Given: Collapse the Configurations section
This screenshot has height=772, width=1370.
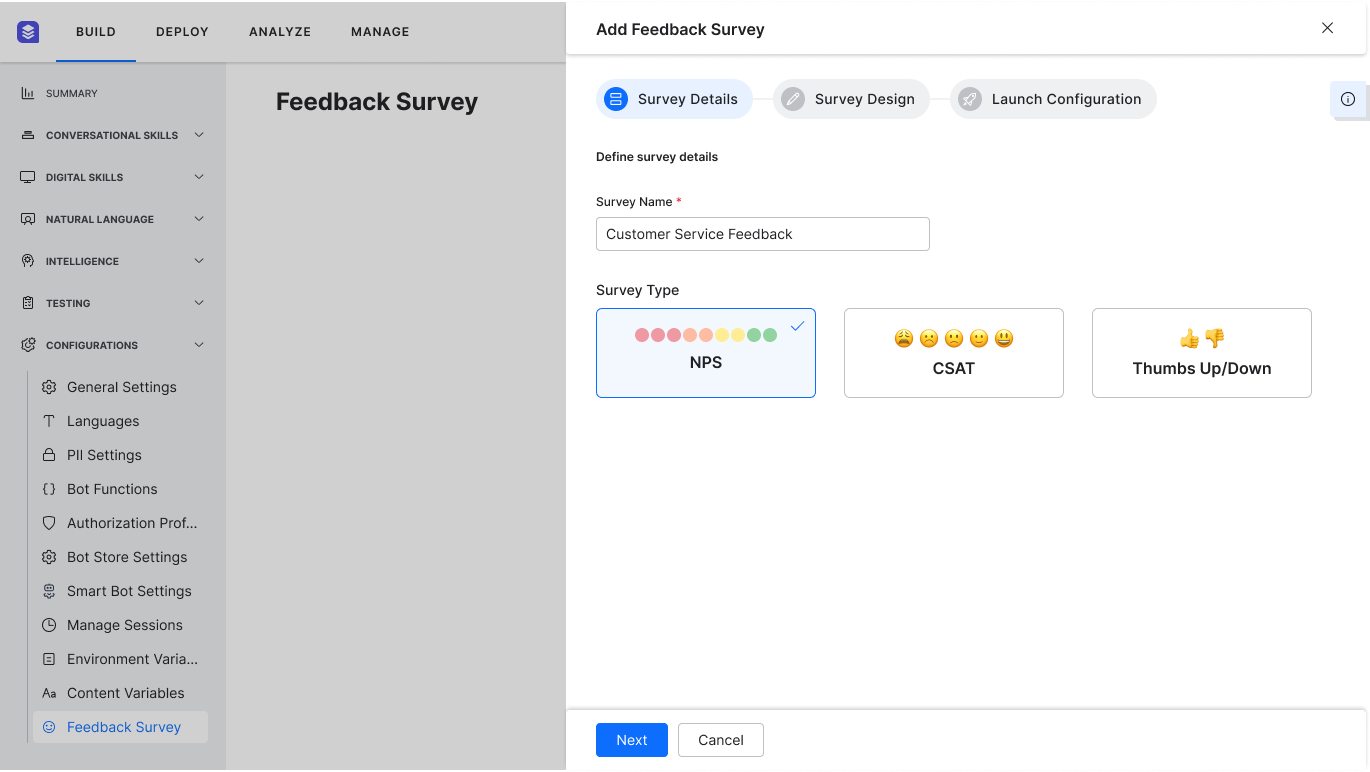Looking at the screenshot, I should [x=199, y=345].
